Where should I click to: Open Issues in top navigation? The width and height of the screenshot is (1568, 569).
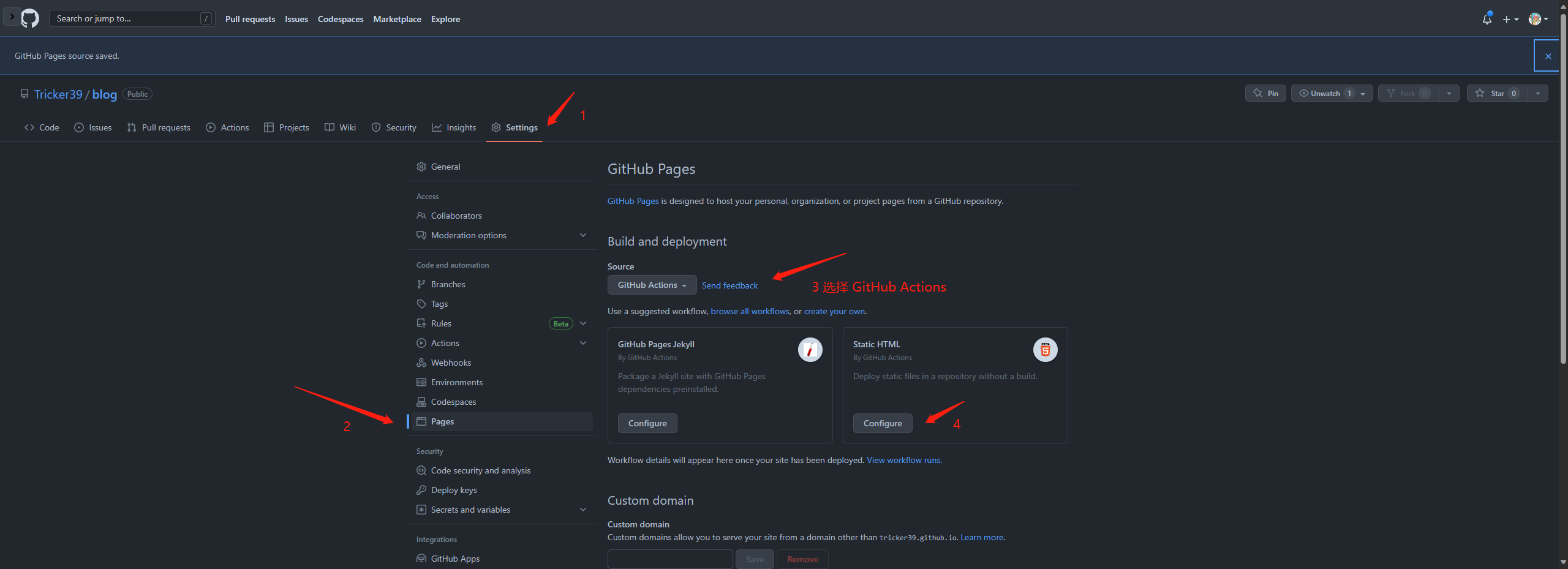pyautogui.click(x=296, y=19)
